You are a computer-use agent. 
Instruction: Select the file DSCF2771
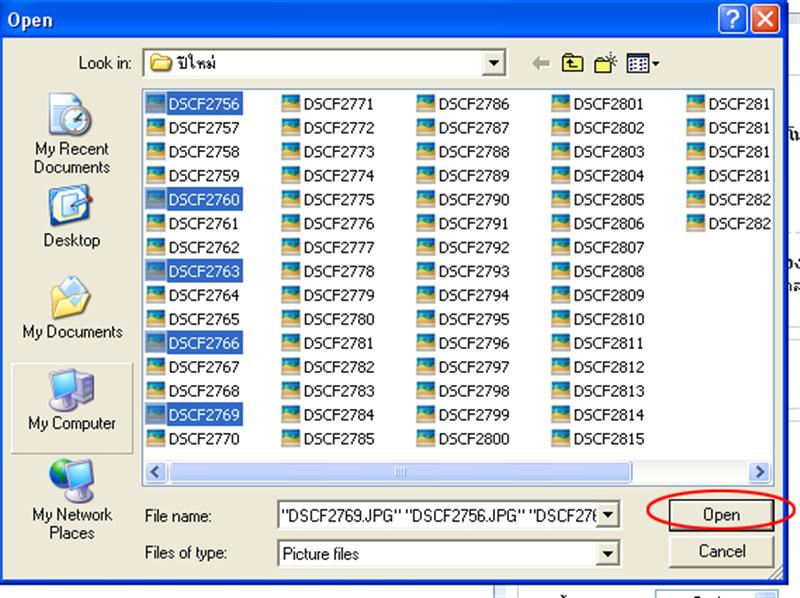[339, 104]
